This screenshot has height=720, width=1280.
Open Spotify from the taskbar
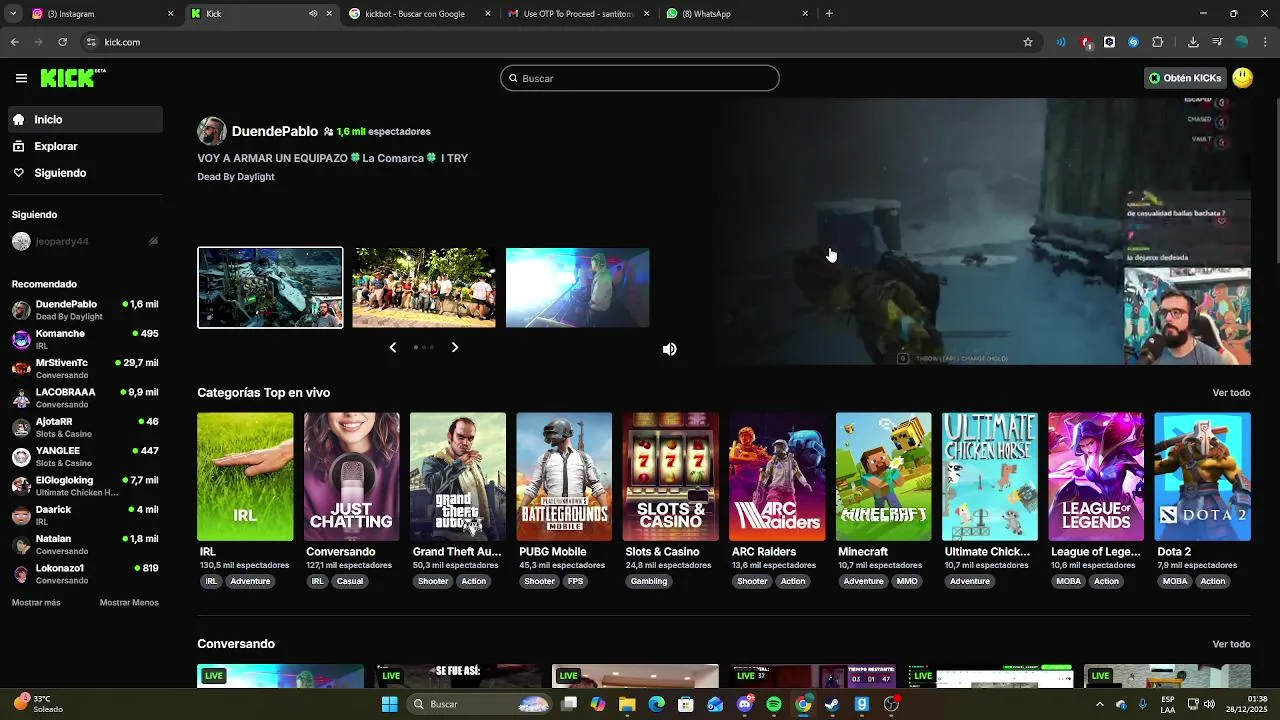pyautogui.click(x=774, y=704)
